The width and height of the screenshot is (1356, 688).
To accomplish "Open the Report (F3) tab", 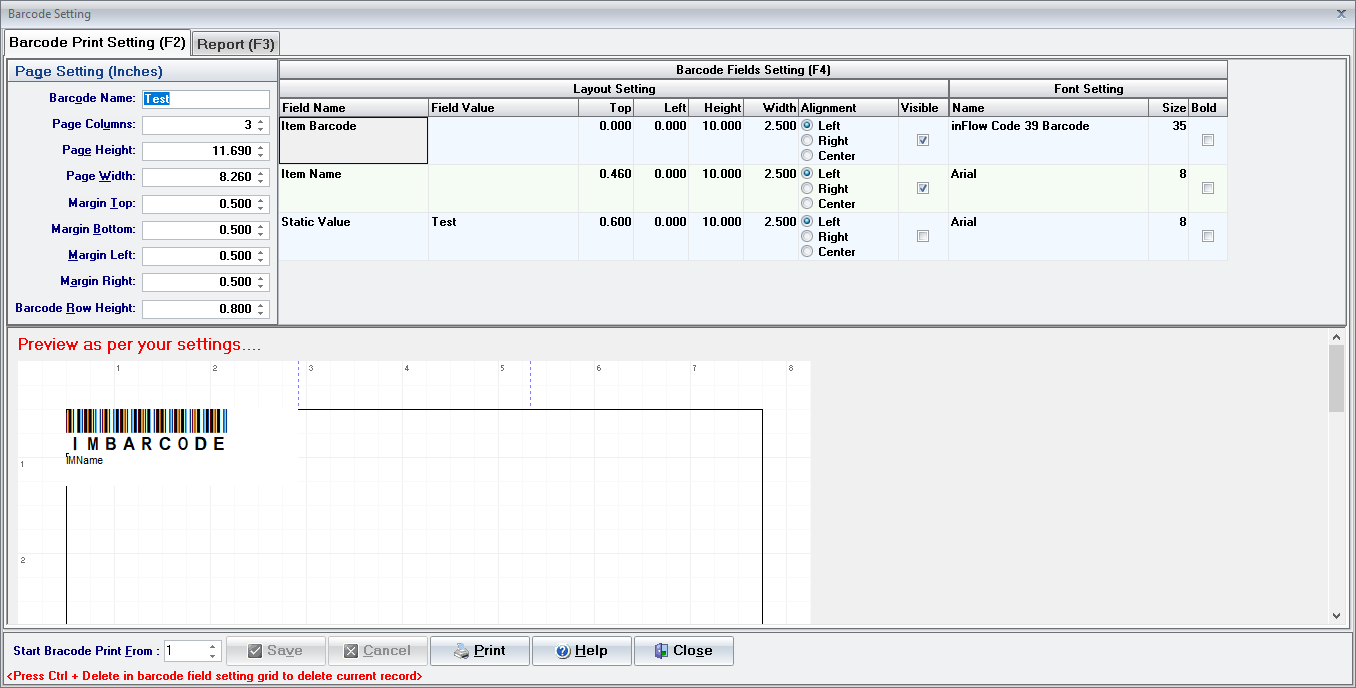I will pos(235,44).
